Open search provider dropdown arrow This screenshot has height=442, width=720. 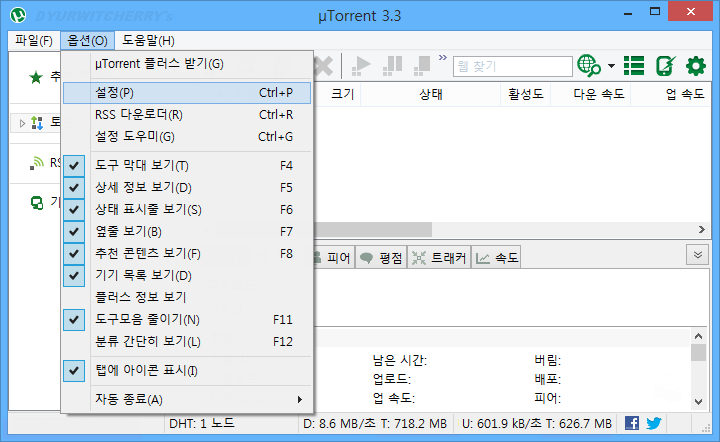pos(612,66)
